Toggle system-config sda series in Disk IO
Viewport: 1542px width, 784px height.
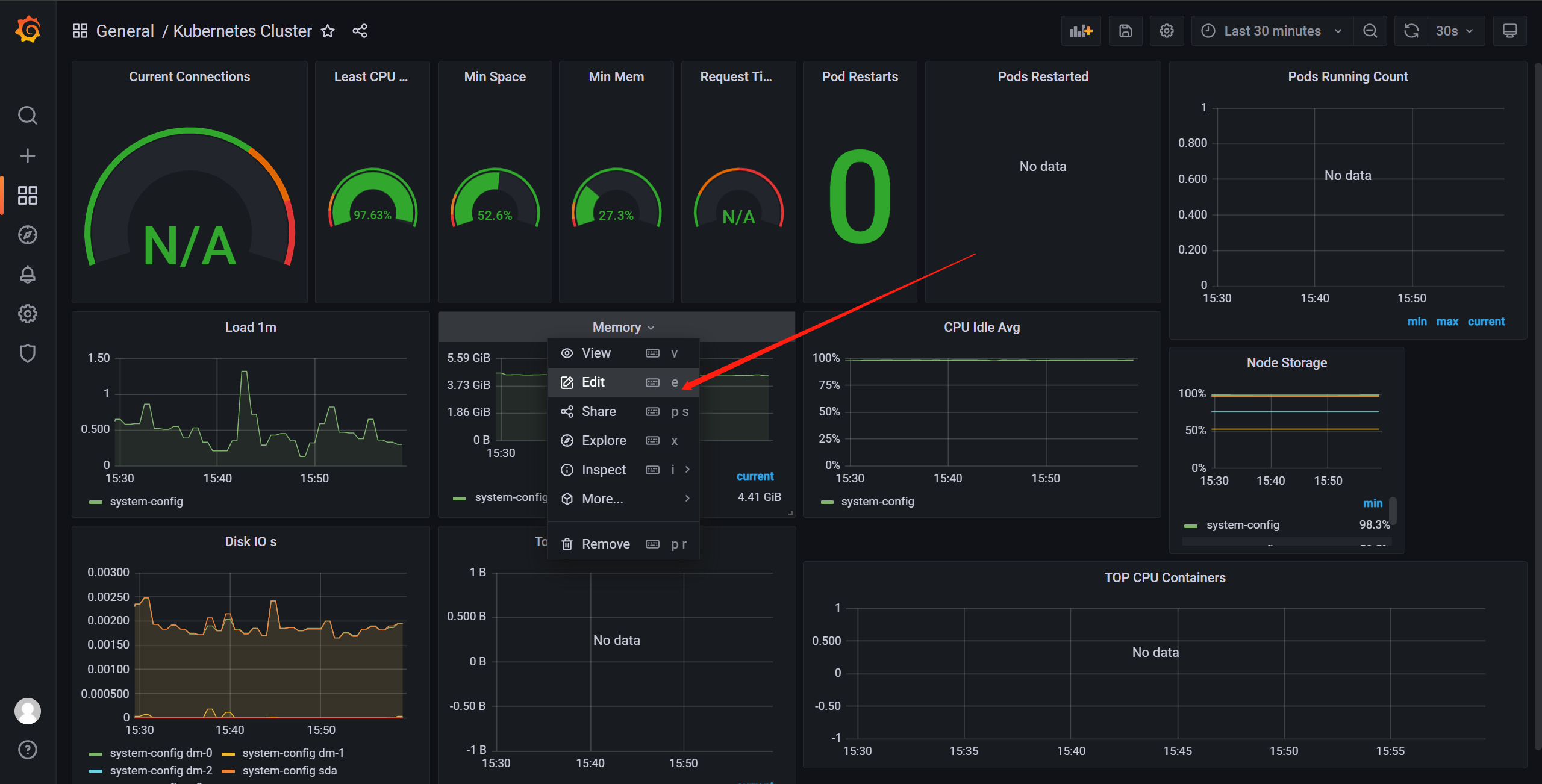click(x=290, y=771)
